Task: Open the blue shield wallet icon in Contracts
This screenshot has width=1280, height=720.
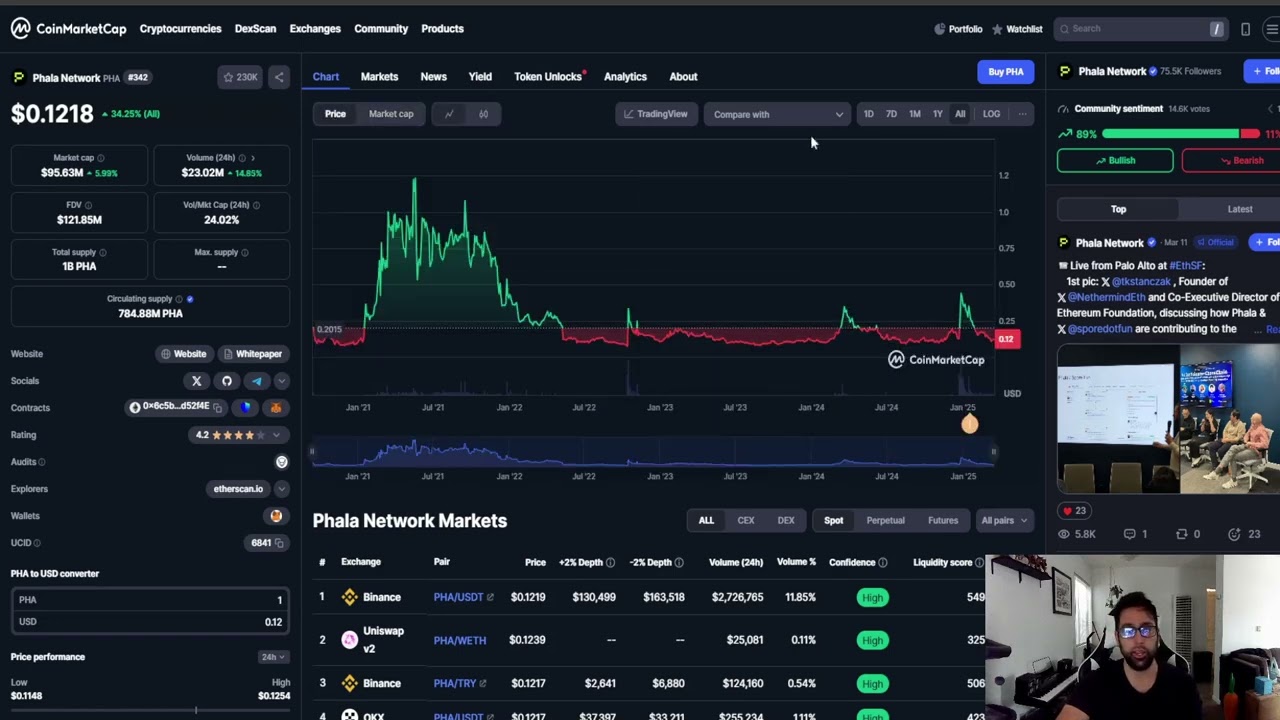Action: (x=246, y=408)
